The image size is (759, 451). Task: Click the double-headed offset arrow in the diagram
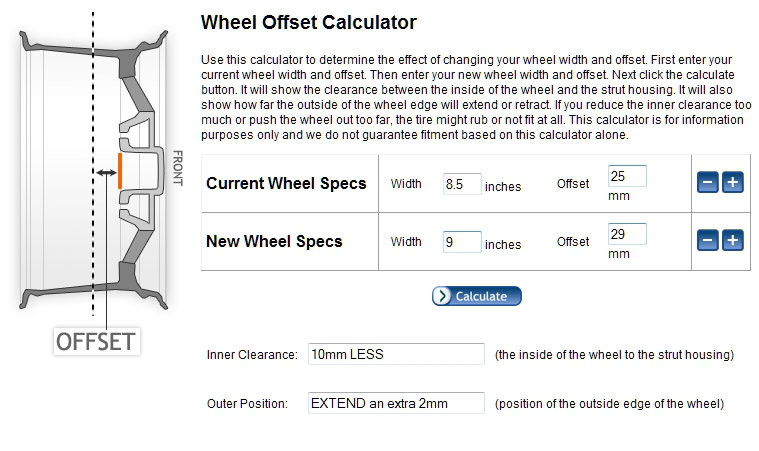pyautogui.click(x=105, y=173)
